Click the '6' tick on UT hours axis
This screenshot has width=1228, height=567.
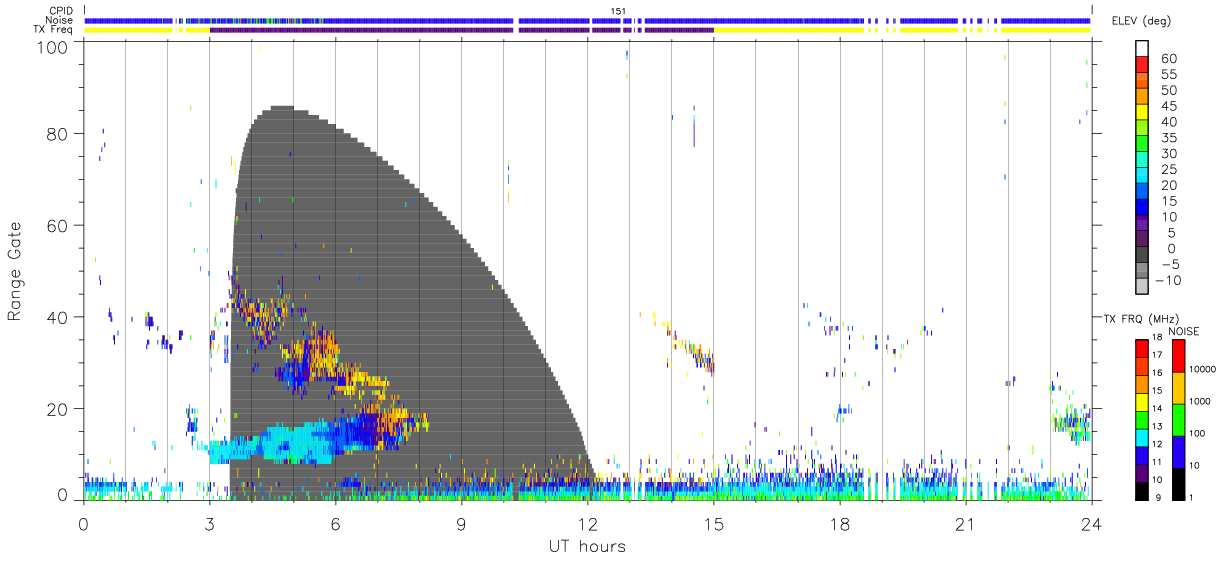point(336,524)
